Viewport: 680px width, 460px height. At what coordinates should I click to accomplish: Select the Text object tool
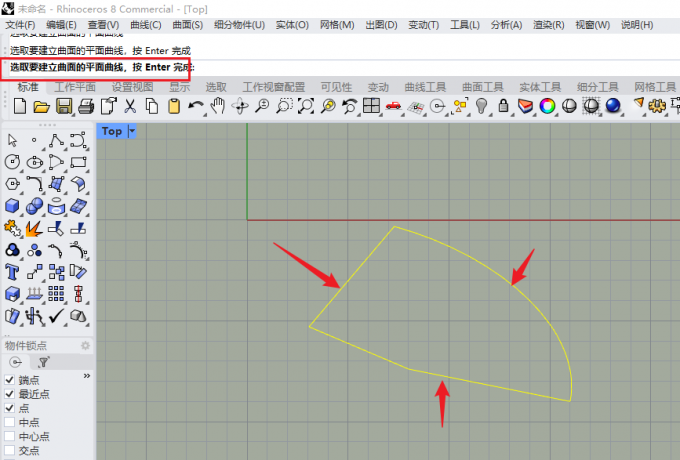pos(12,272)
